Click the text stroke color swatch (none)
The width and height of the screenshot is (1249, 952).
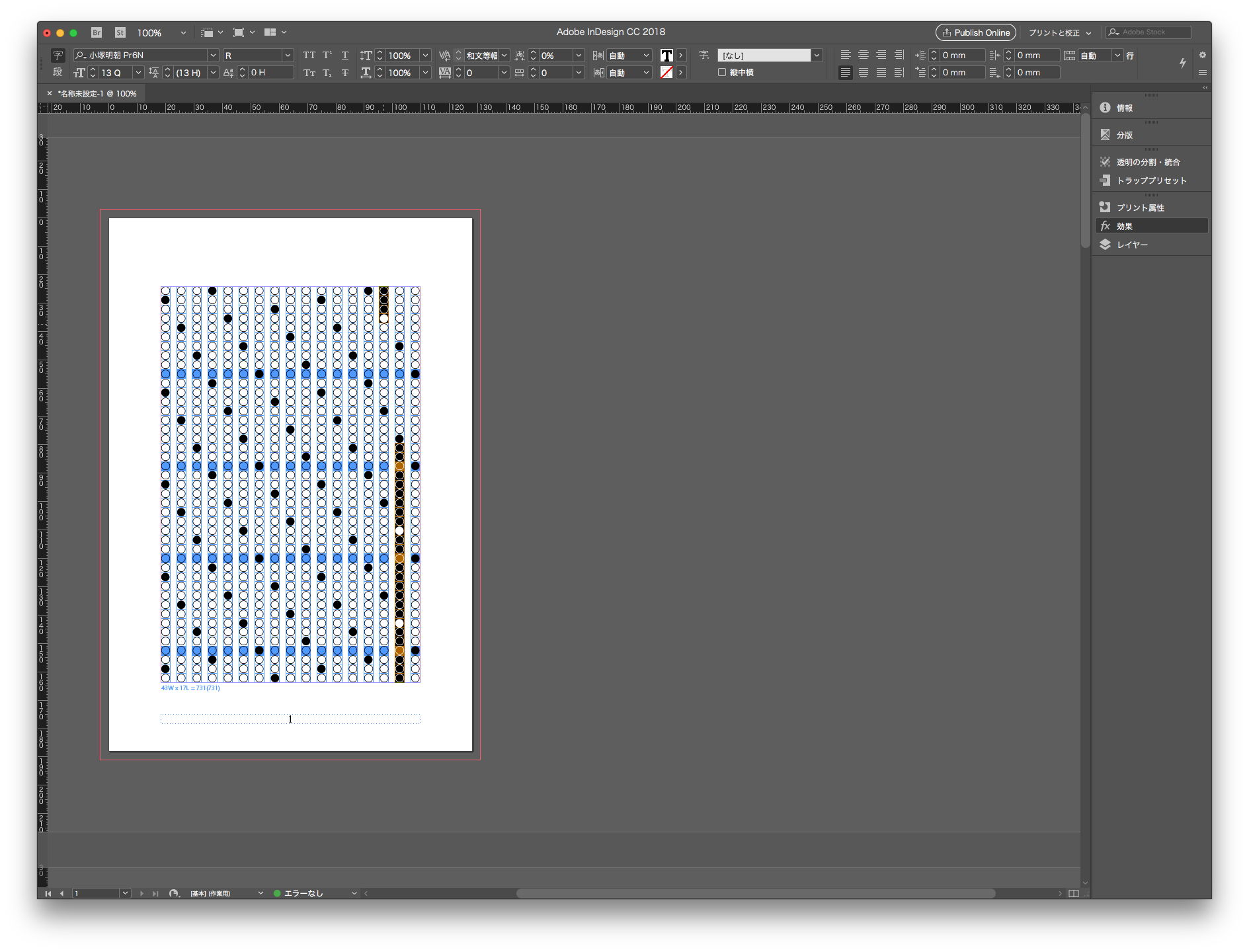(666, 73)
